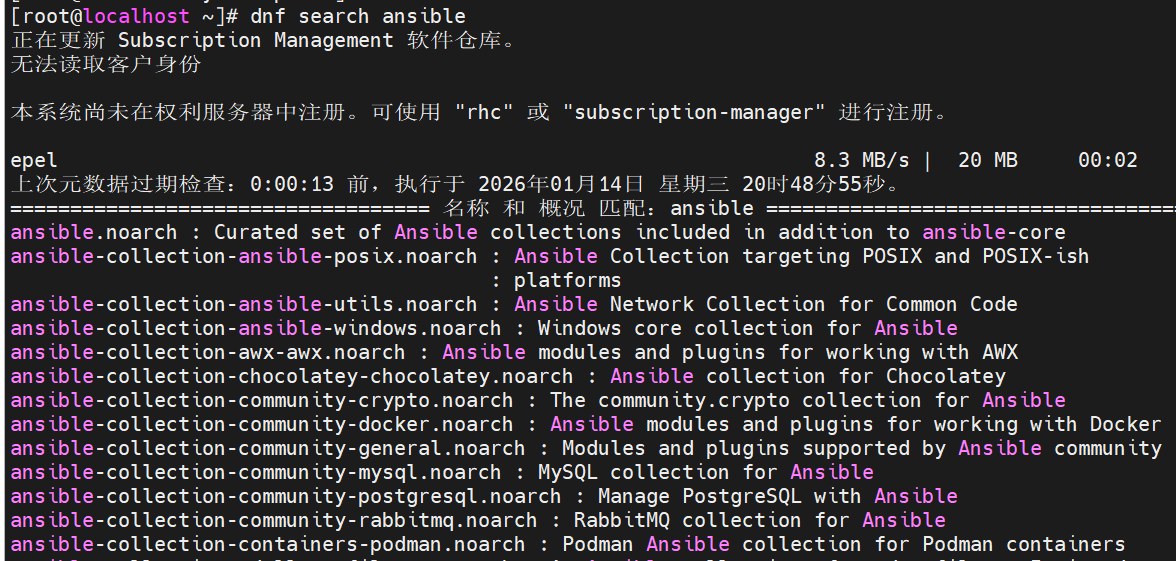Screen dimensions: 1176x561
Task: Click the header '名称 和 概况 匹配: ansible'
Action: 598,208
